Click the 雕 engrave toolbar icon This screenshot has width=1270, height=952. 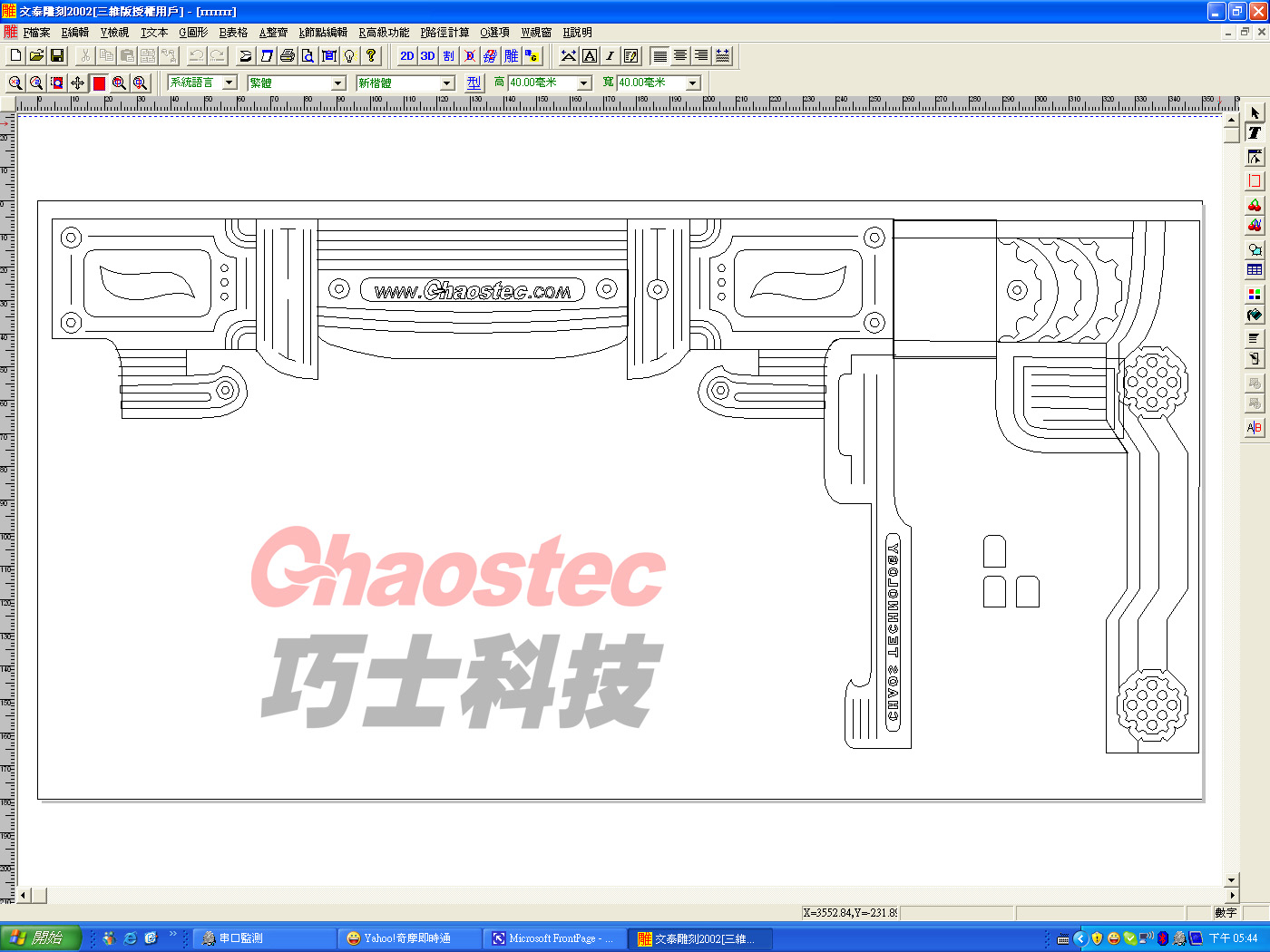(512, 56)
